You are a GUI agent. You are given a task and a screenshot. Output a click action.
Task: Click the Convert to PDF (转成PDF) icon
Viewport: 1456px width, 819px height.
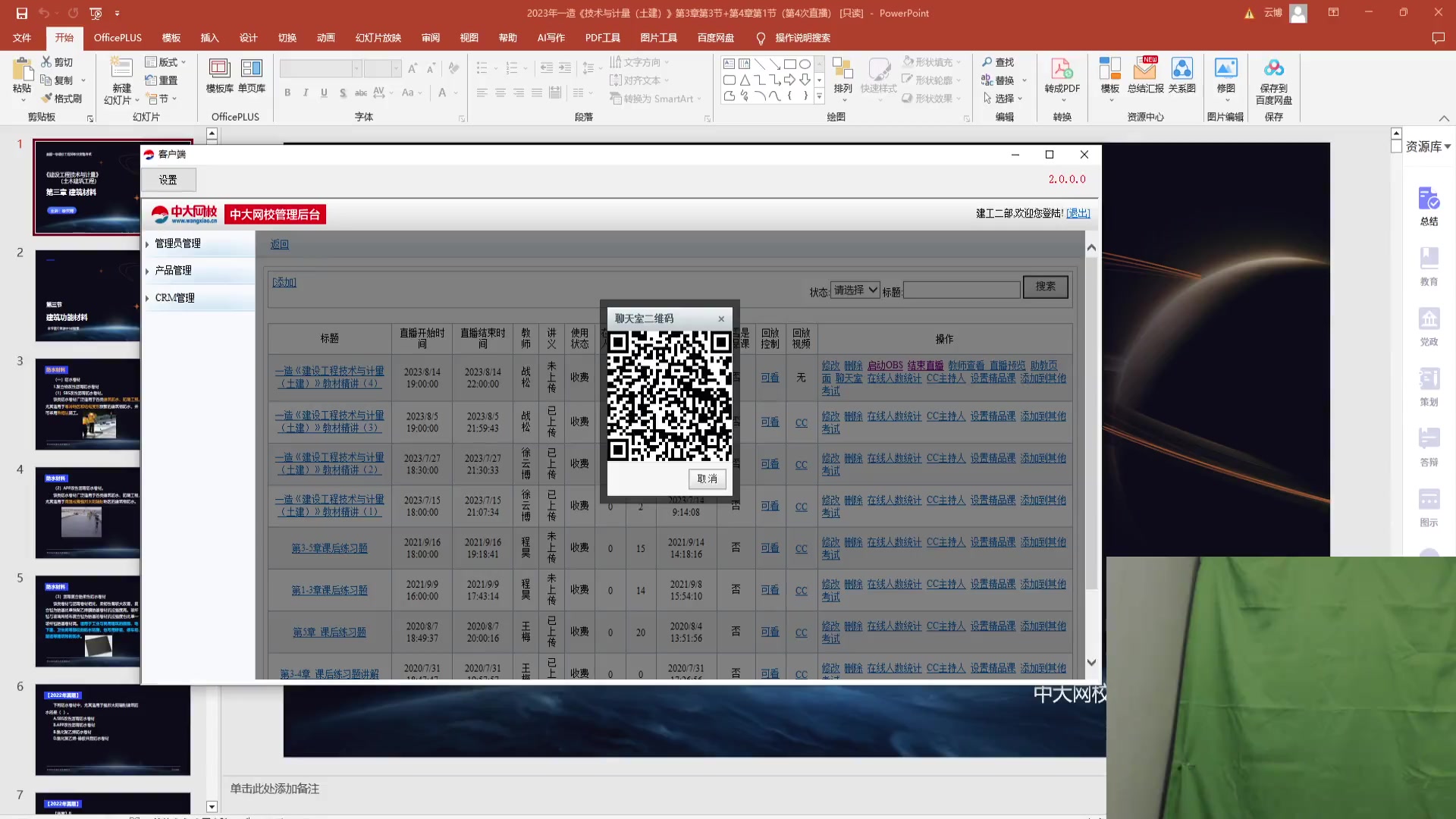tap(1062, 68)
